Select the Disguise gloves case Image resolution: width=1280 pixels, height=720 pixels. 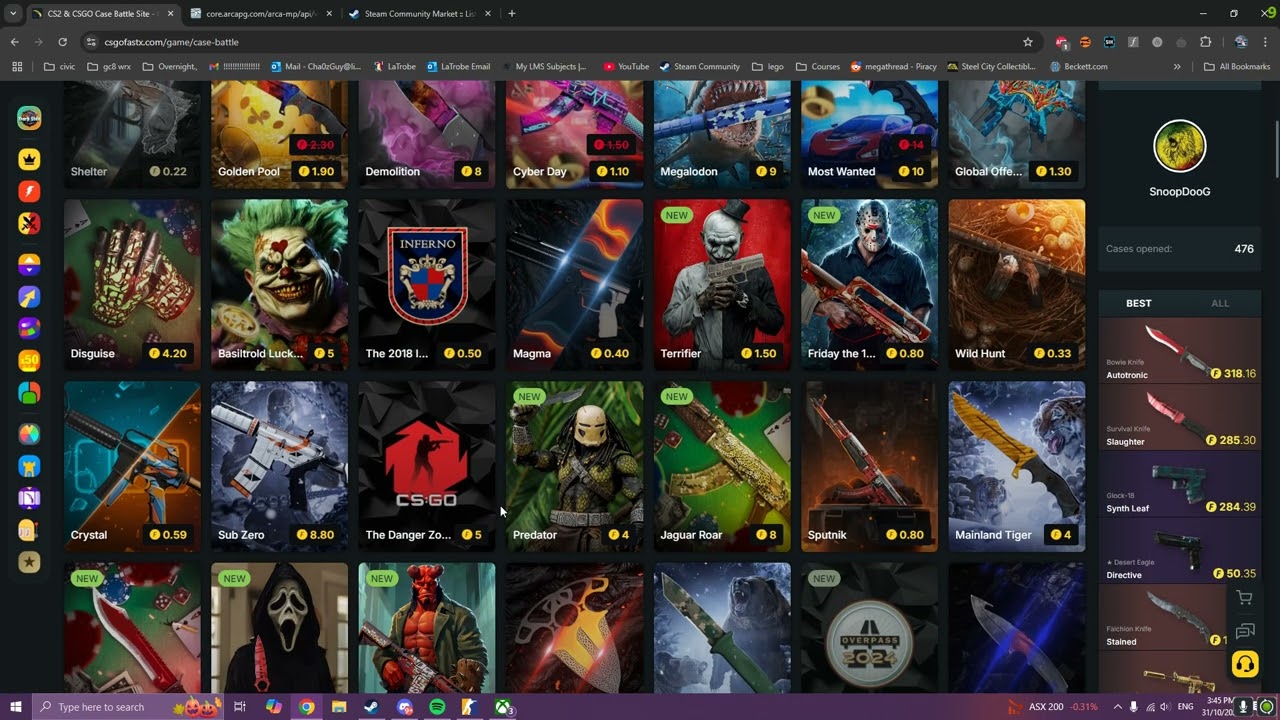point(132,285)
